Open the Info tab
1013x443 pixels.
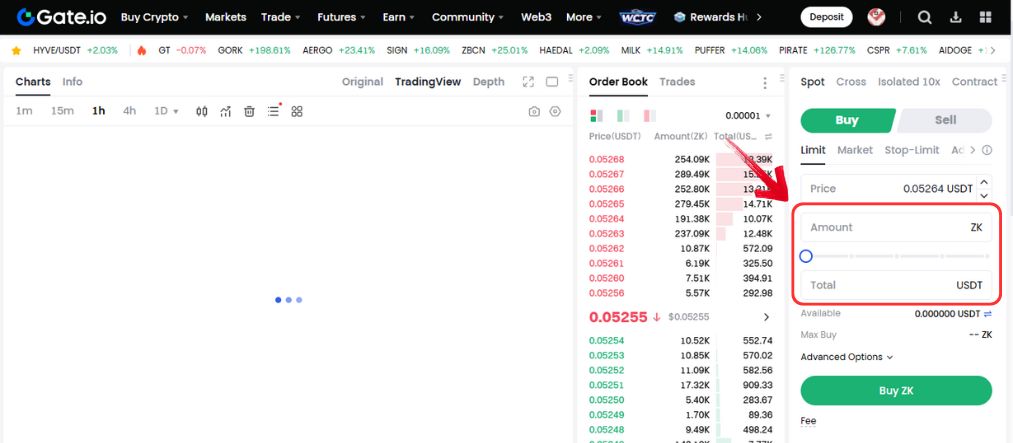coord(72,82)
